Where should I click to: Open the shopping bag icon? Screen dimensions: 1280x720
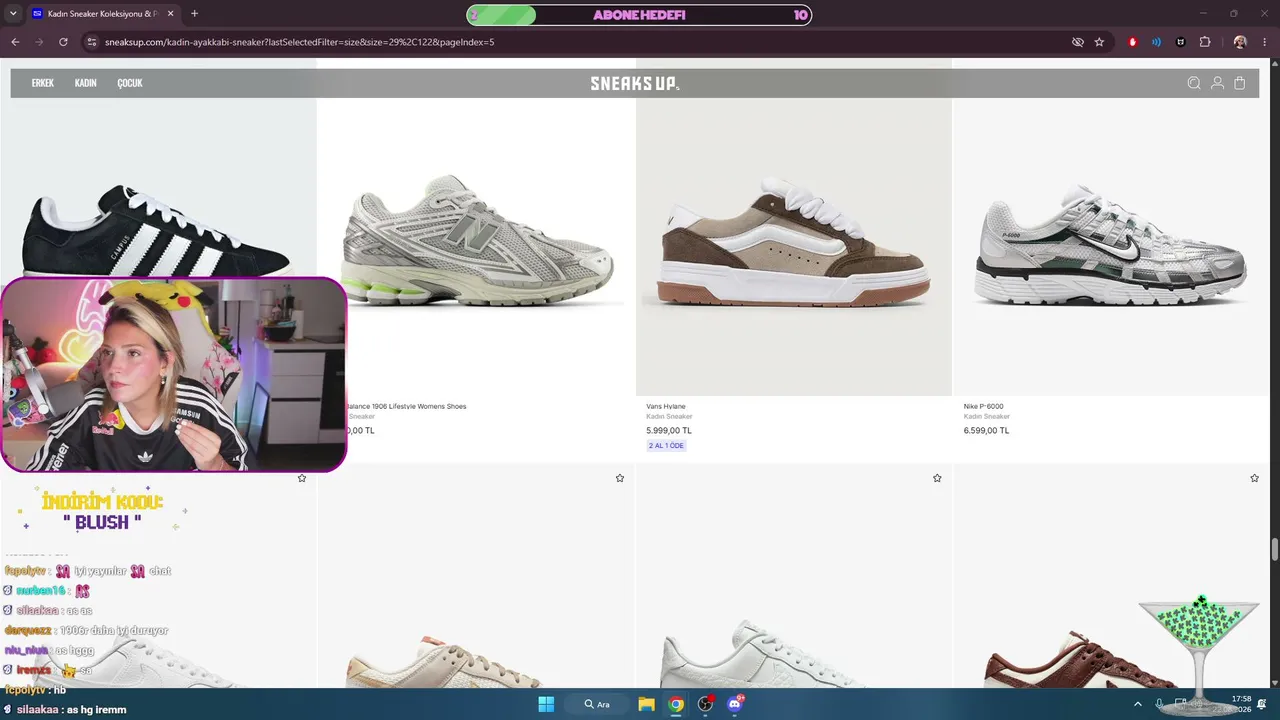pos(1240,83)
